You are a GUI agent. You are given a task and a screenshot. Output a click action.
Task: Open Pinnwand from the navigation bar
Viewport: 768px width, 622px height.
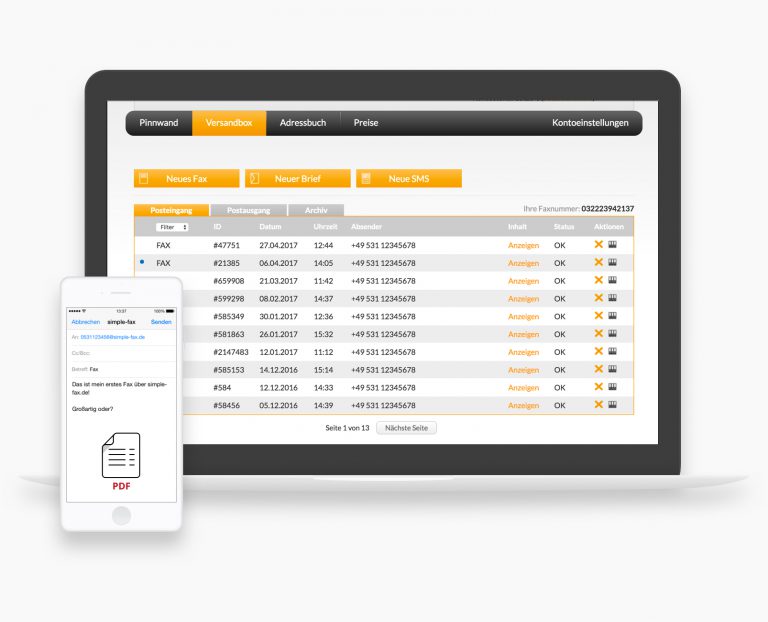pyautogui.click(x=159, y=123)
